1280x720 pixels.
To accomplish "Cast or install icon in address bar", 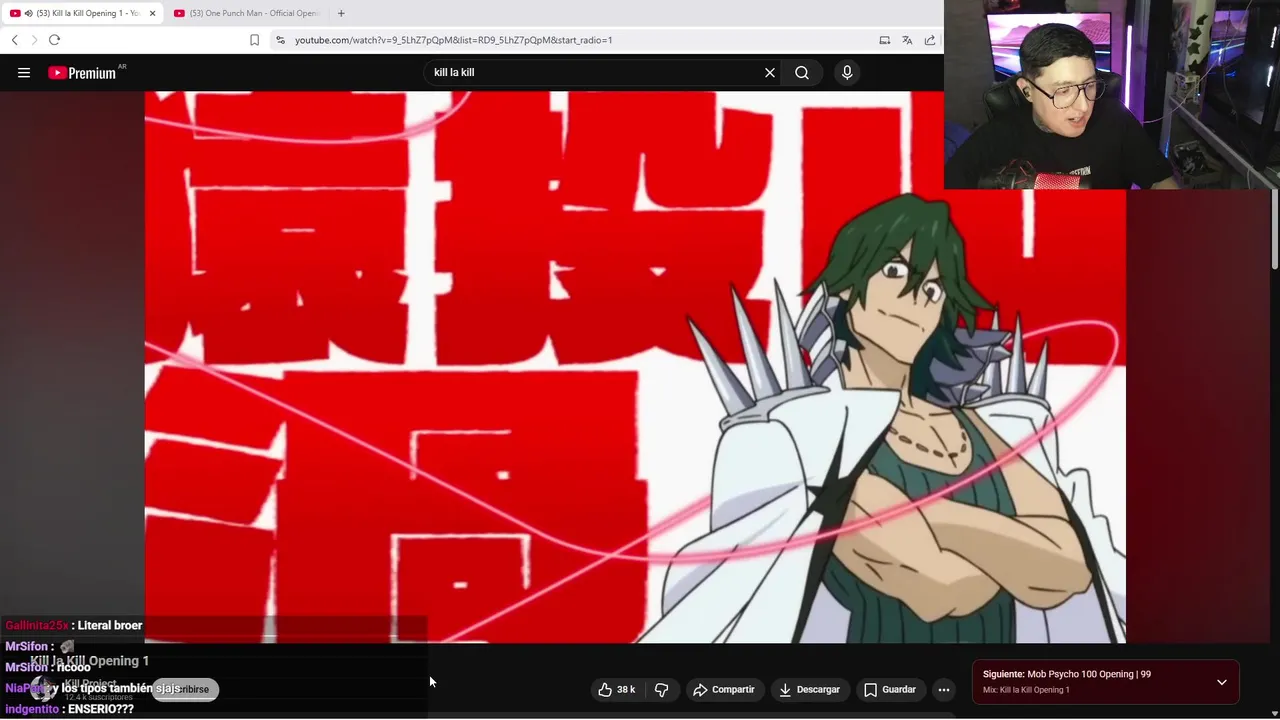I will (x=885, y=40).
